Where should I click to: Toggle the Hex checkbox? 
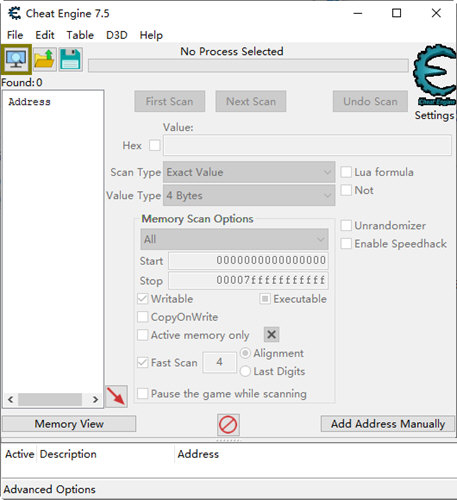(154, 145)
